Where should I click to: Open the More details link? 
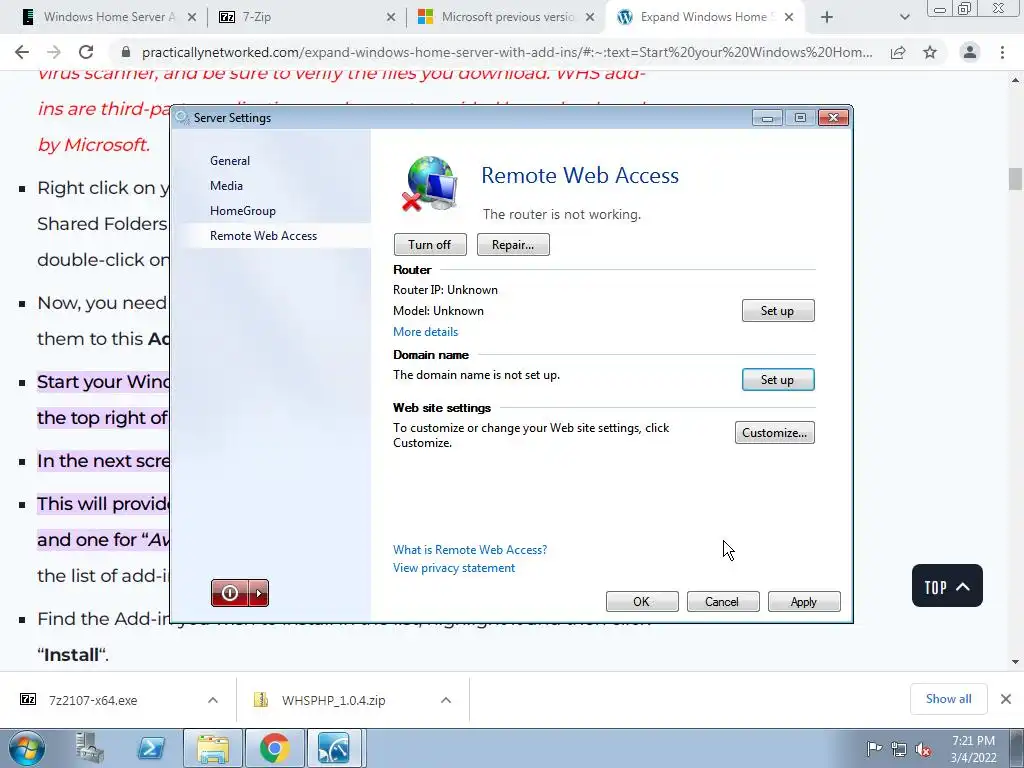tap(425, 332)
